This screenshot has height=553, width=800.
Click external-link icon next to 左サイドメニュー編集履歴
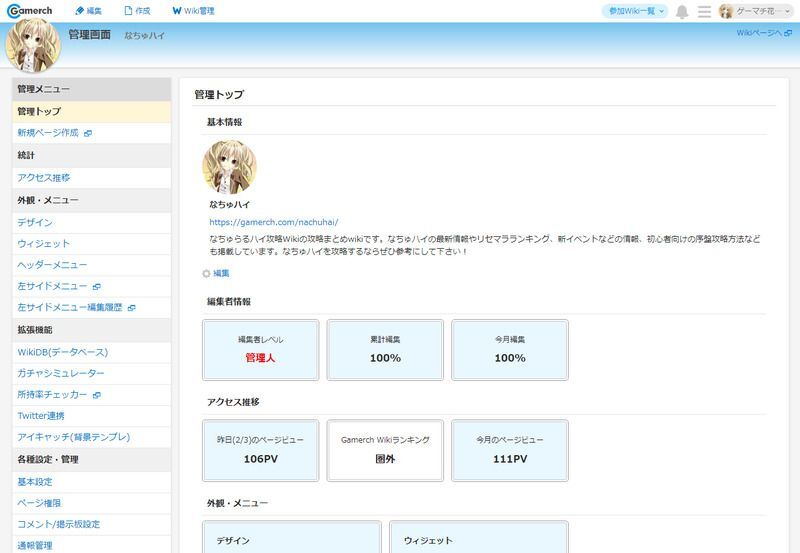pyautogui.click(x=131, y=308)
